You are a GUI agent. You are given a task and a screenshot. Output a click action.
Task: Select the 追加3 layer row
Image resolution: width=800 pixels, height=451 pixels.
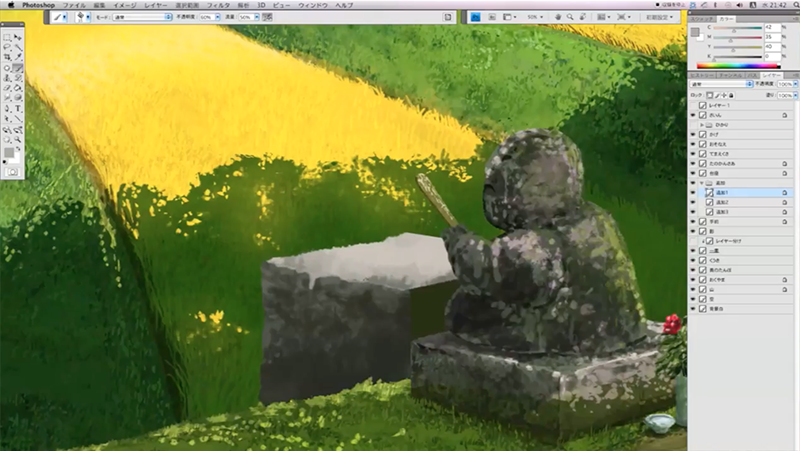(741, 212)
